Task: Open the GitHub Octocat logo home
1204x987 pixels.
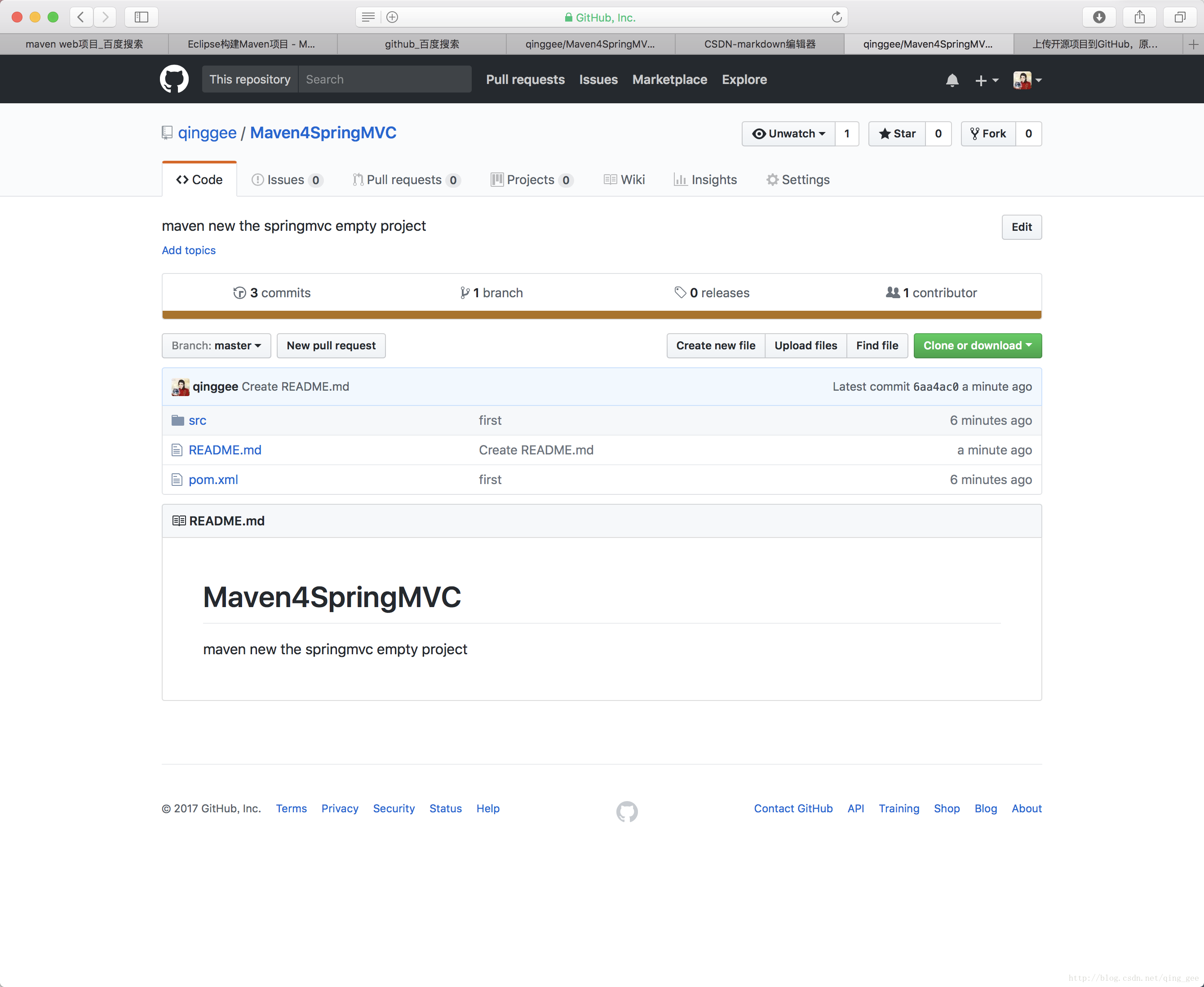Action: [174, 79]
